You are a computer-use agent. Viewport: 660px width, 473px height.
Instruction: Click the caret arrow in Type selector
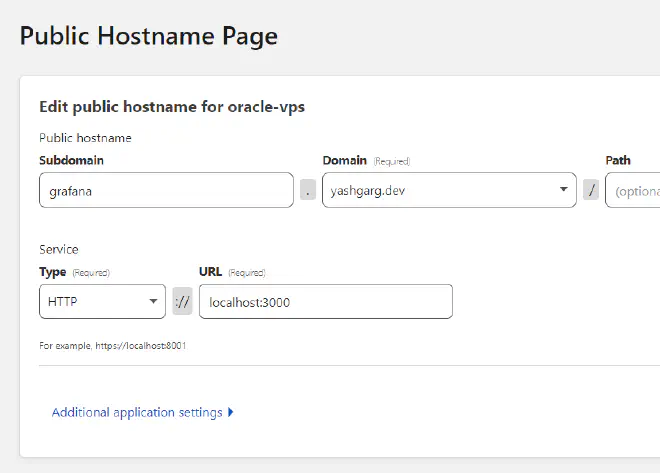pos(153,301)
